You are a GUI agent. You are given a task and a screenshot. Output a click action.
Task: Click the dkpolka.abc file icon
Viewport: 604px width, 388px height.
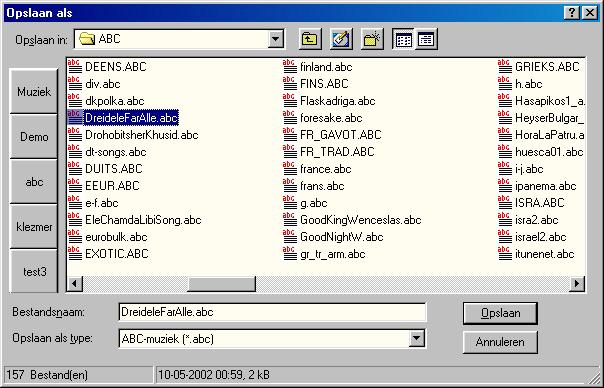tap(75, 101)
